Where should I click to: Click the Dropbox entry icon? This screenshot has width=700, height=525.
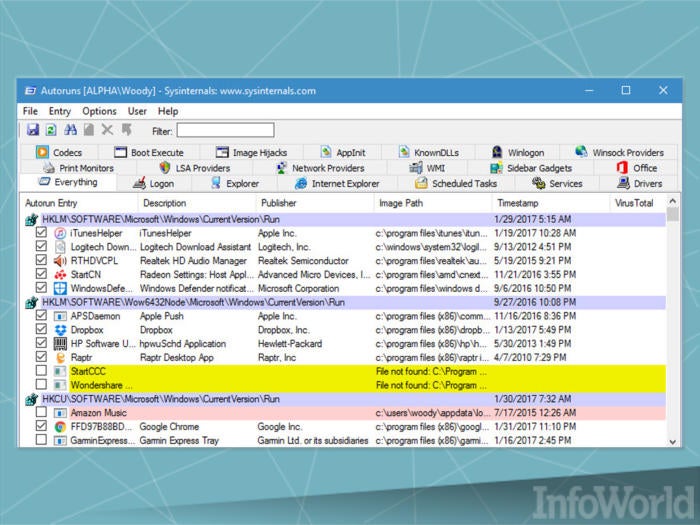click(60, 330)
